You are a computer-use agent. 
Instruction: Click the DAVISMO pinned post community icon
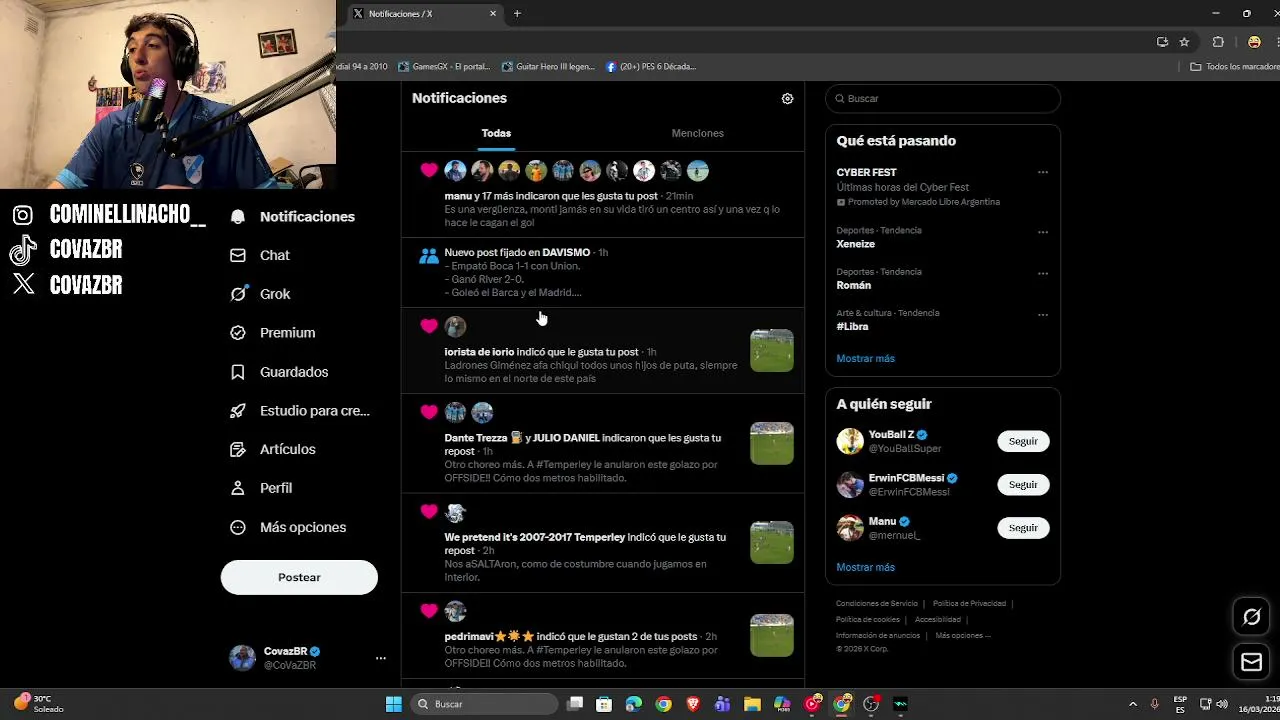[429, 256]
